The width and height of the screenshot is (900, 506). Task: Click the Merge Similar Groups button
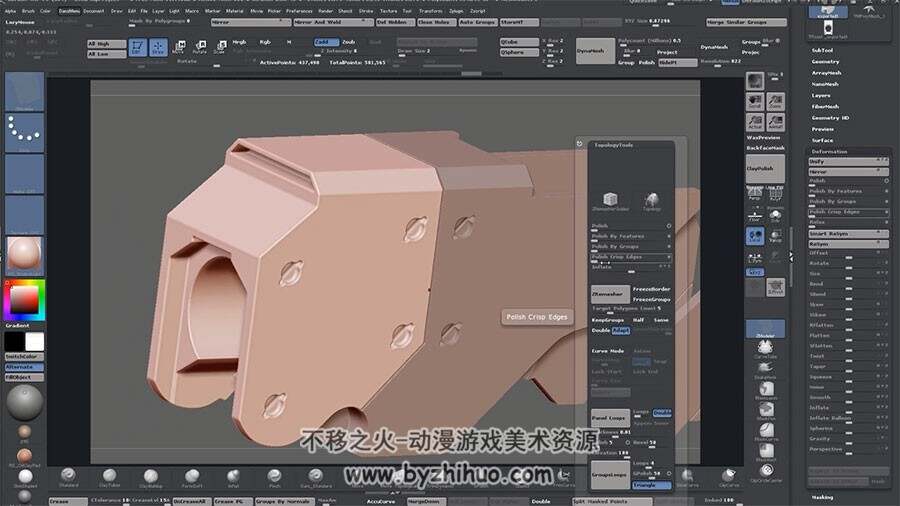tap(746, 22)
